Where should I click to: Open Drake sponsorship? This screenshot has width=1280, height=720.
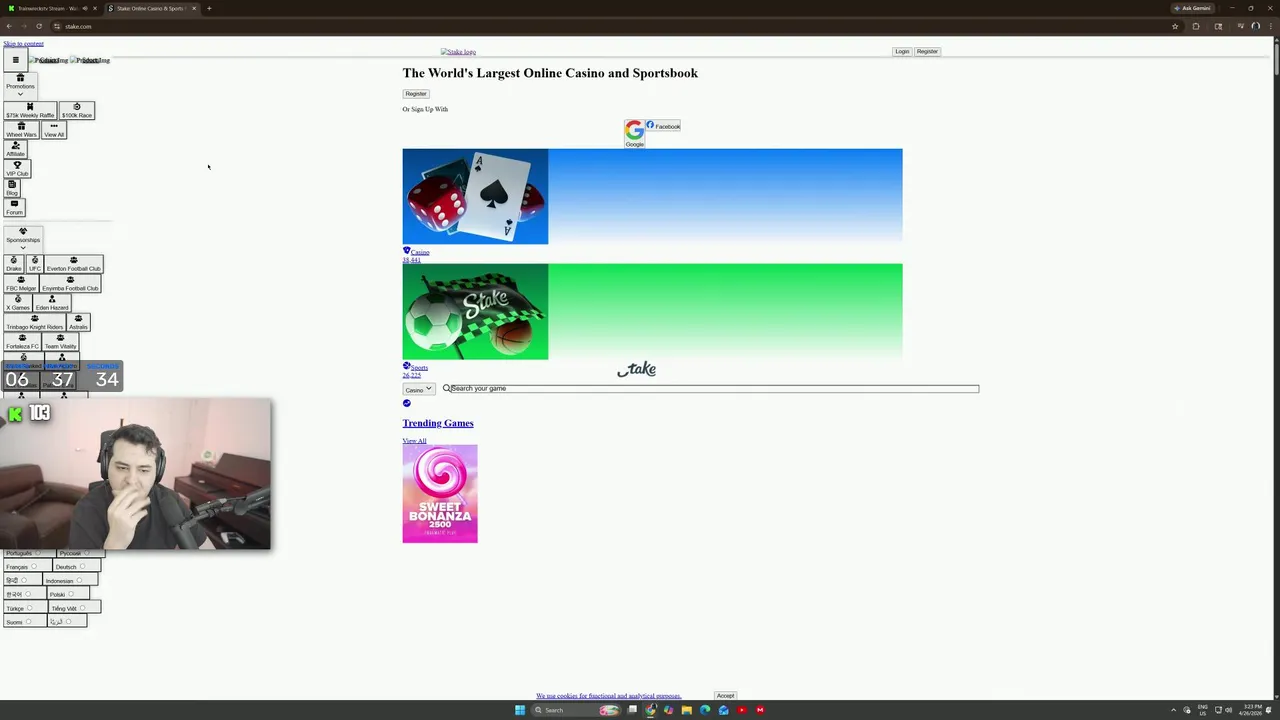click(14, 264)
